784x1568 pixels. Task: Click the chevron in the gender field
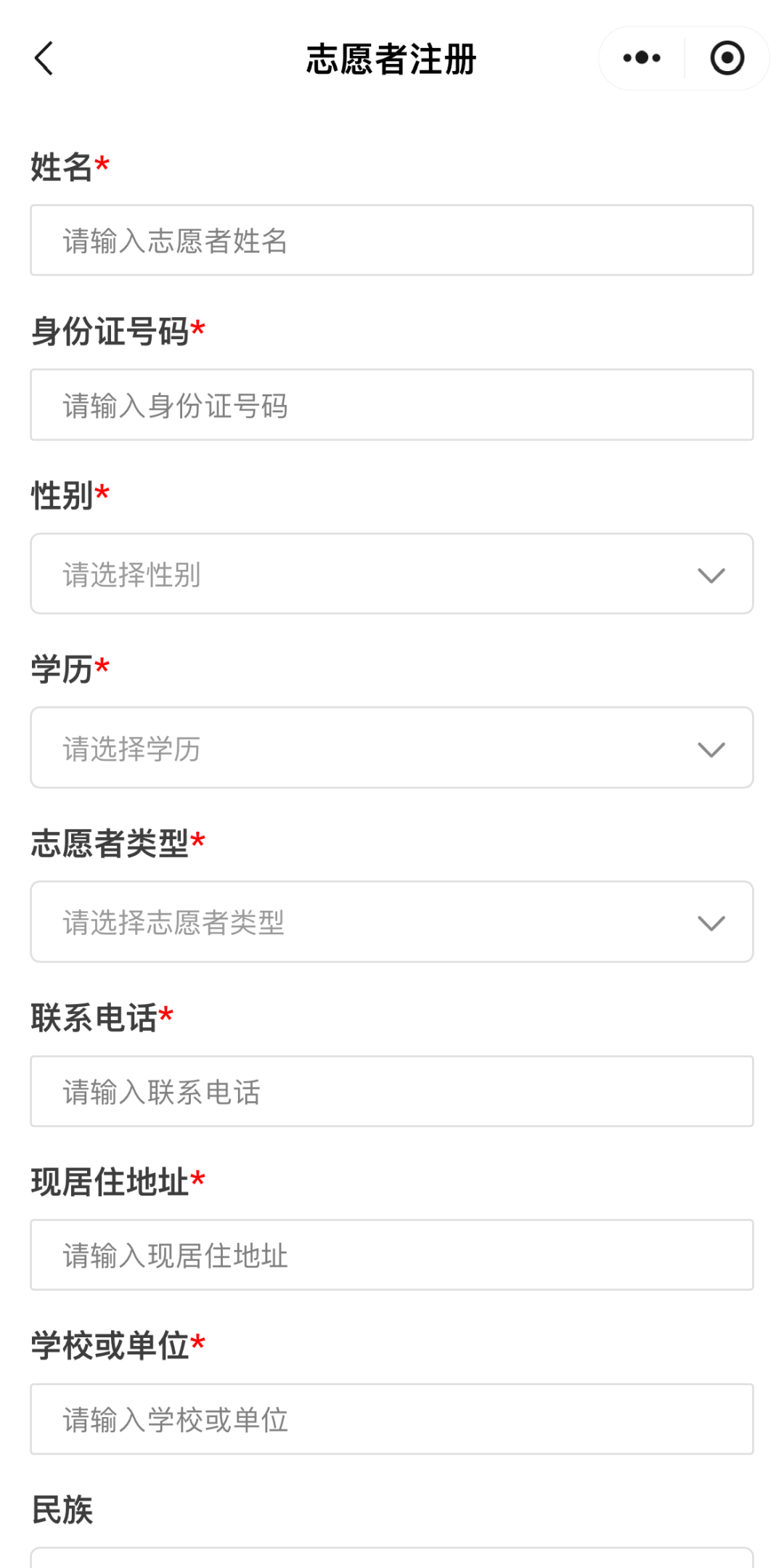[711, 575]
